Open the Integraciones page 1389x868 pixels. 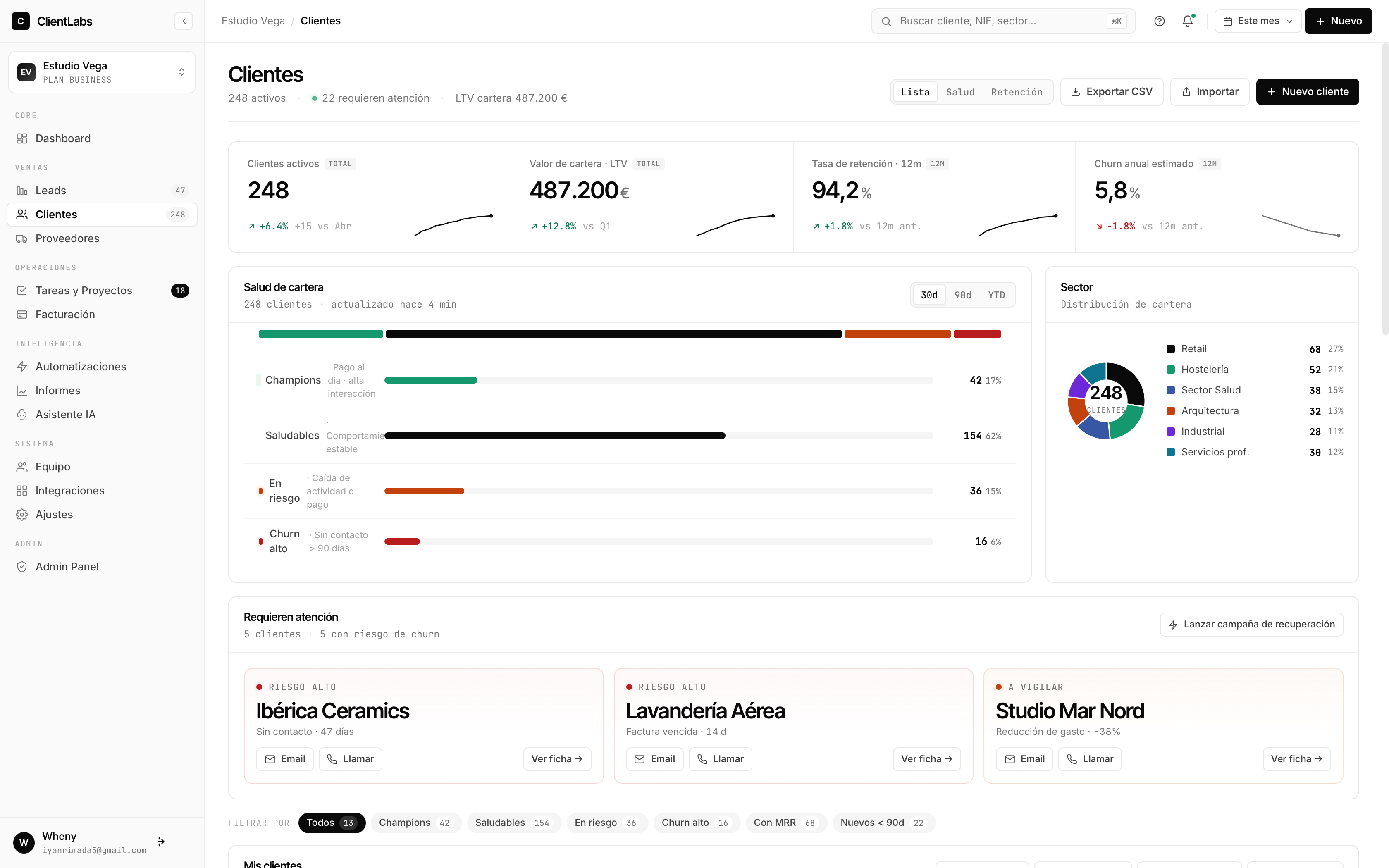102,491
